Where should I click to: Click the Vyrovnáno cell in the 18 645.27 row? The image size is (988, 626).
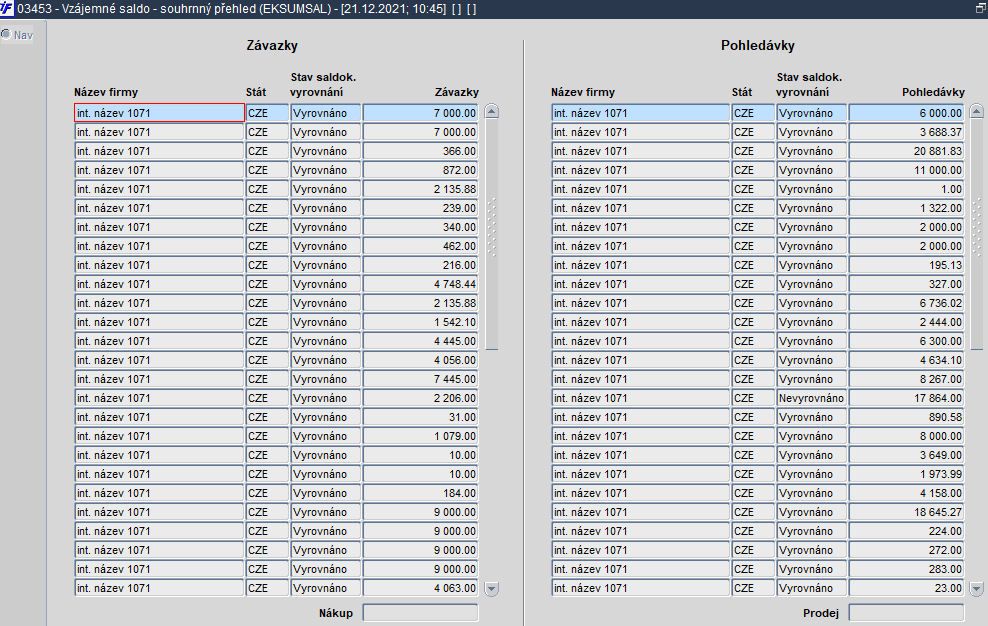point(811,512)
